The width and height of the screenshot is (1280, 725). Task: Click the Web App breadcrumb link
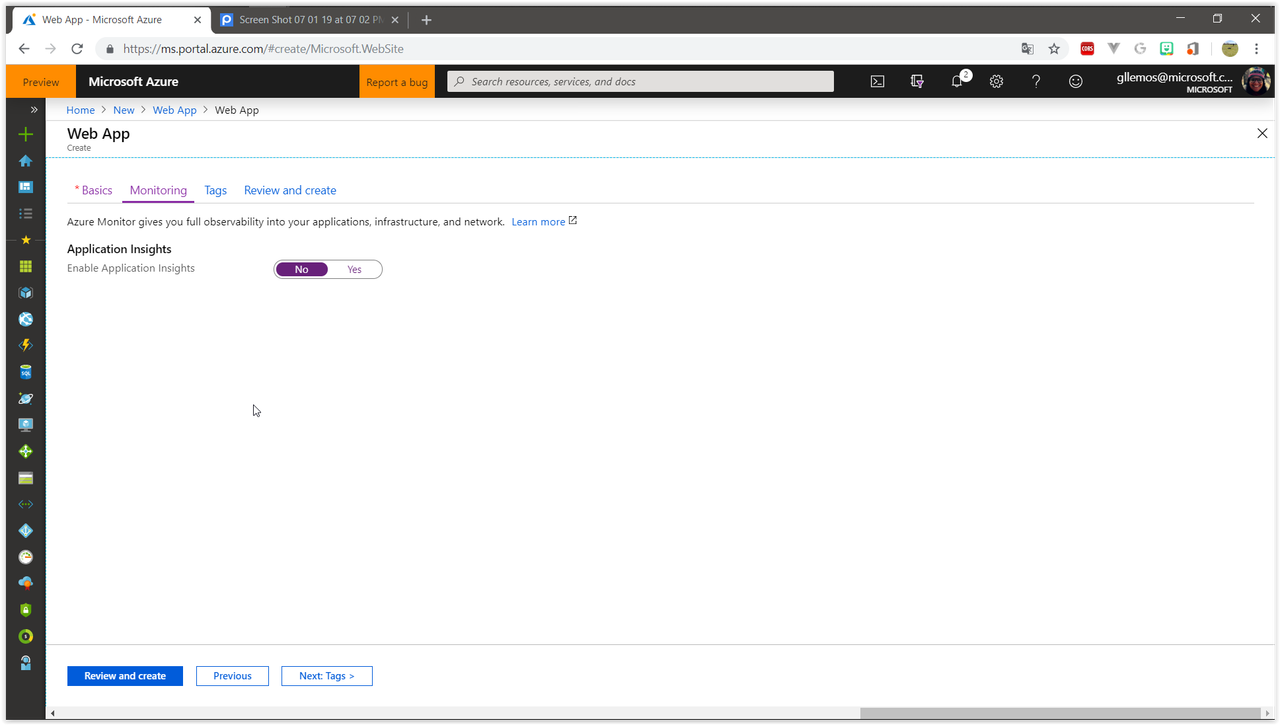(175, 110)
